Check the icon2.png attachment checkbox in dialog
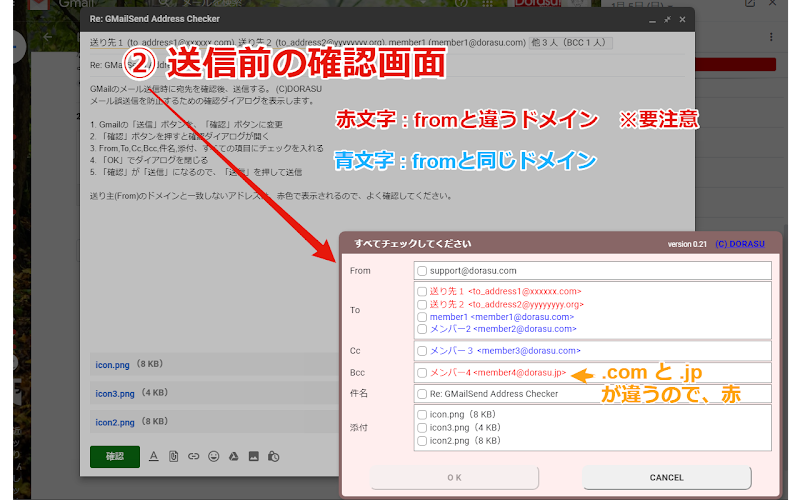The height and width of the screenshot is (500, 800). [422, 441]
